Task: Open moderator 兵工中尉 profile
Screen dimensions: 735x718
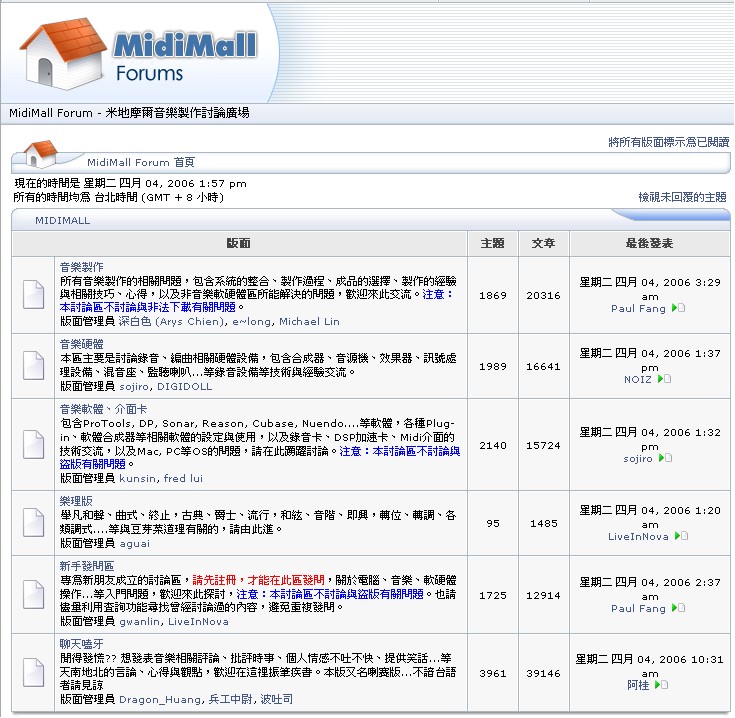Action: tap(231, 699)
